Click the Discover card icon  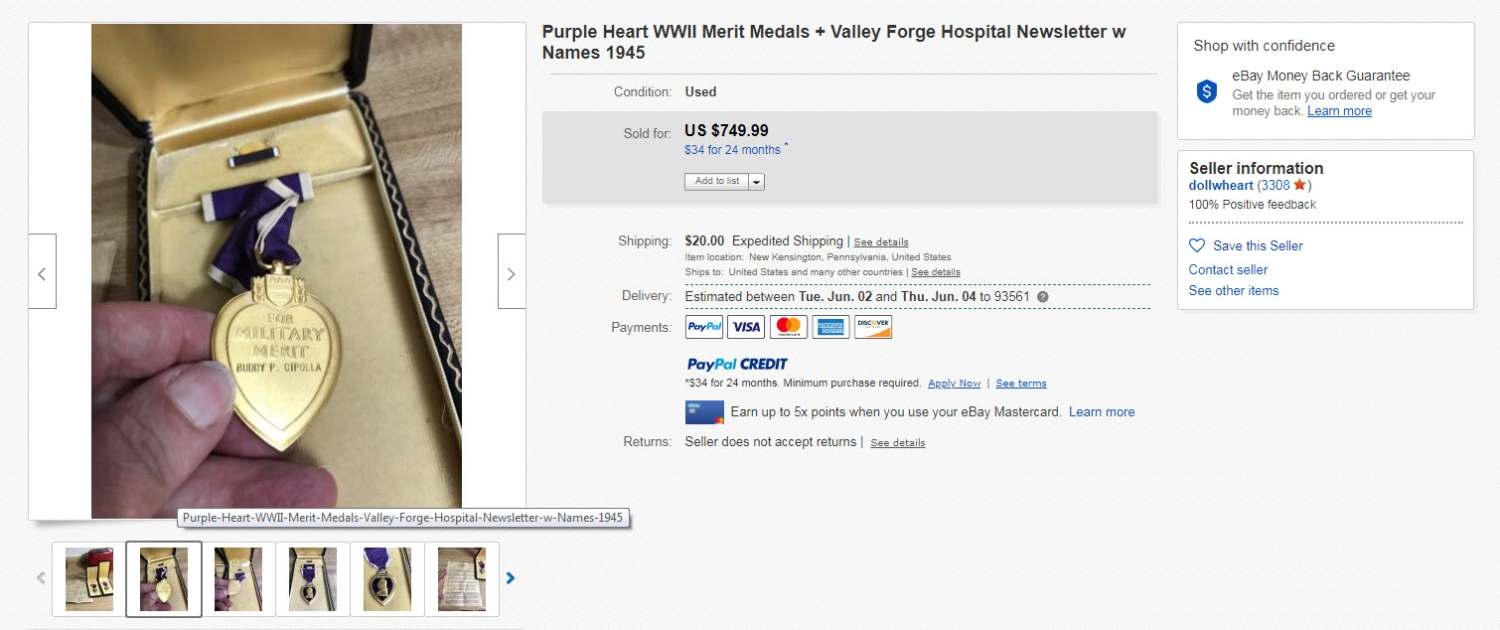[873, 327]
